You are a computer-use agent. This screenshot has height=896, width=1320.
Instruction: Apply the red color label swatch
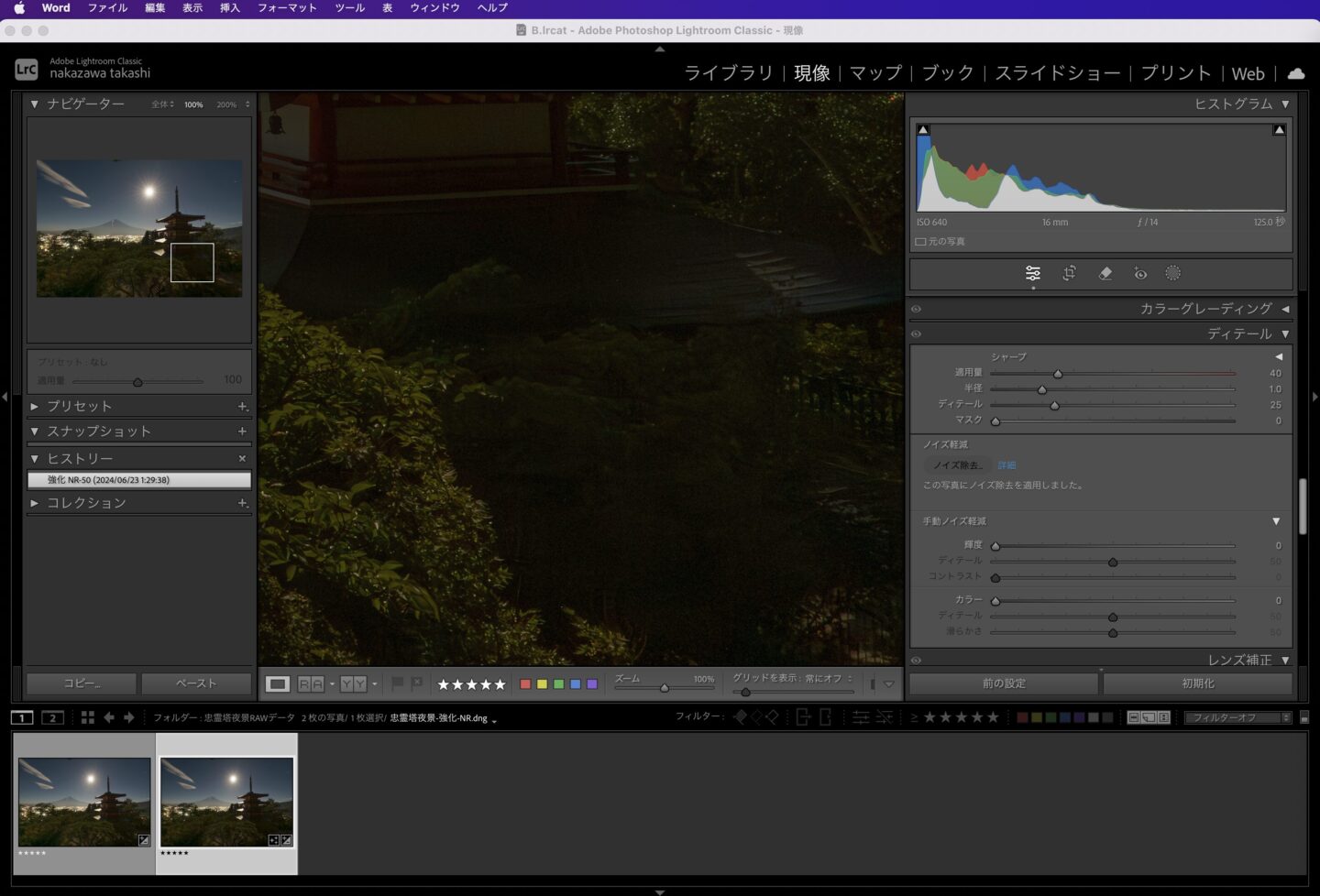click(x=525, y=684)
